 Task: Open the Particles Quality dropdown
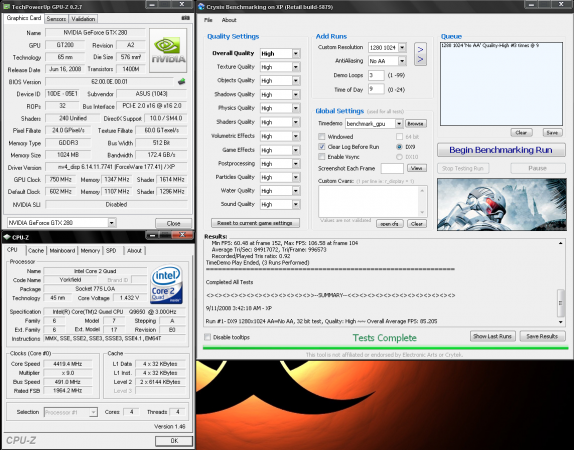tap(296, 177)
